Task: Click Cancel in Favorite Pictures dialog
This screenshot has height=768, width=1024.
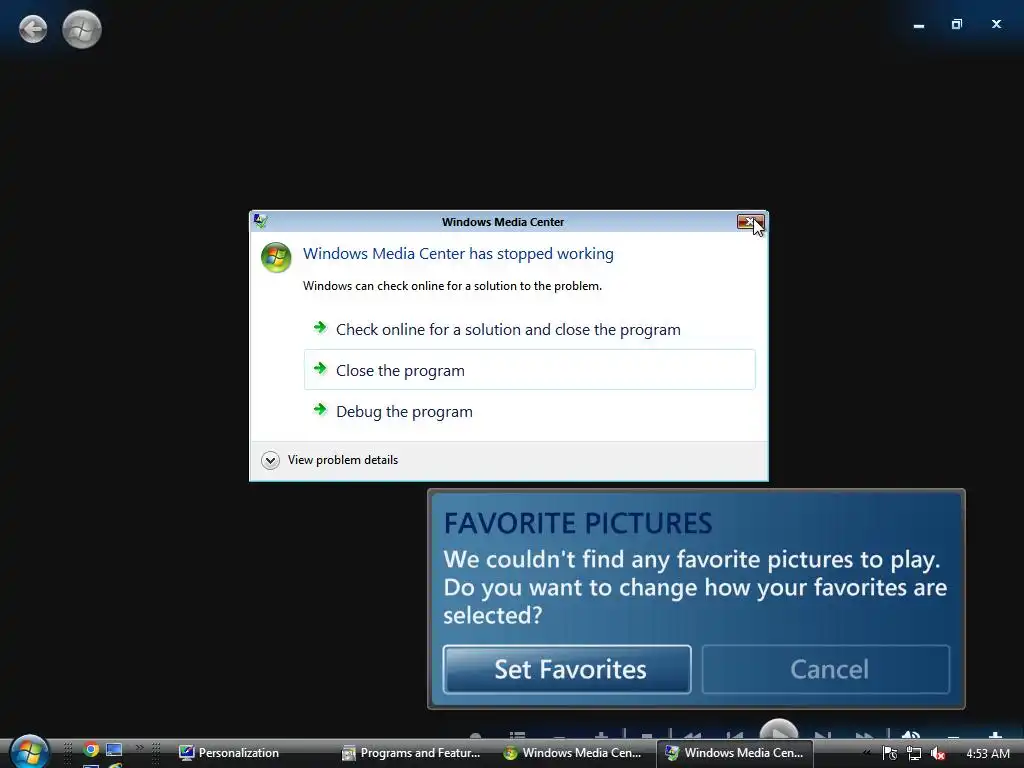Action: tap(826, 669)
